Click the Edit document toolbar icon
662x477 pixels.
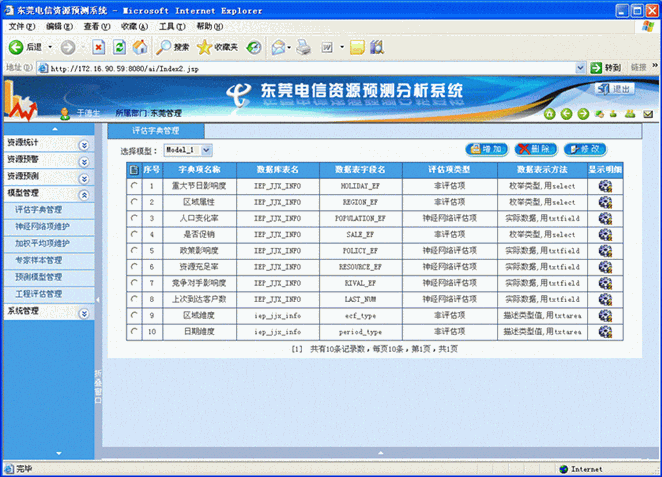click(327, 47)
